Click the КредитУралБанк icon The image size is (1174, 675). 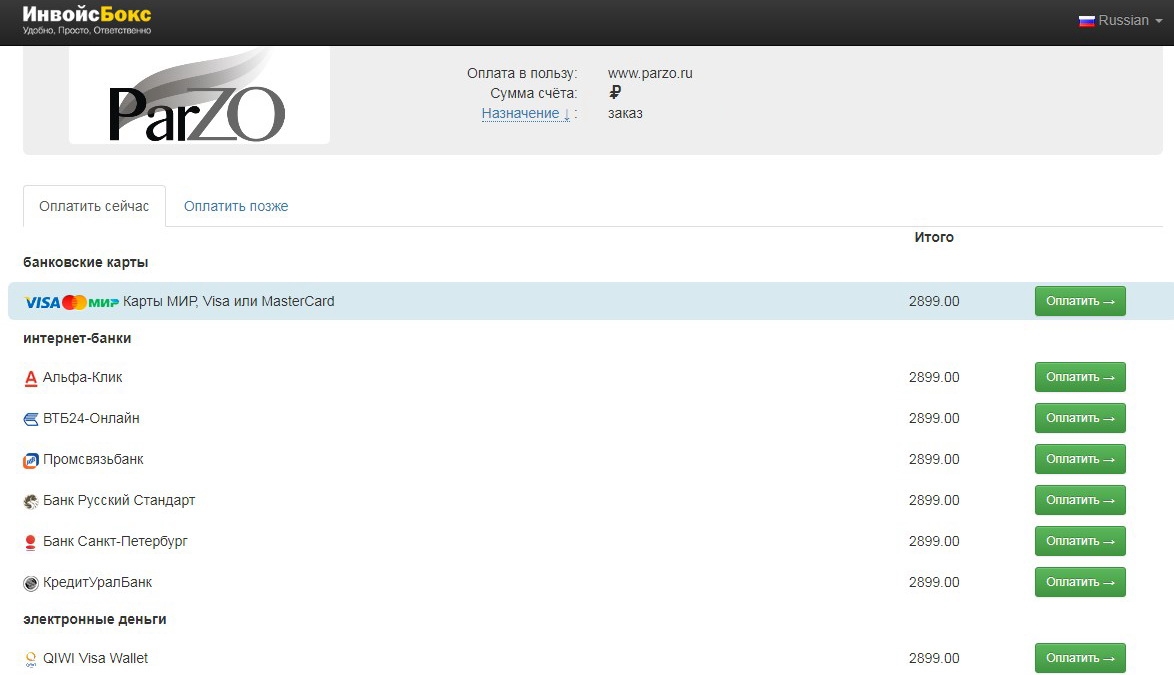click(x=31, y=584)
